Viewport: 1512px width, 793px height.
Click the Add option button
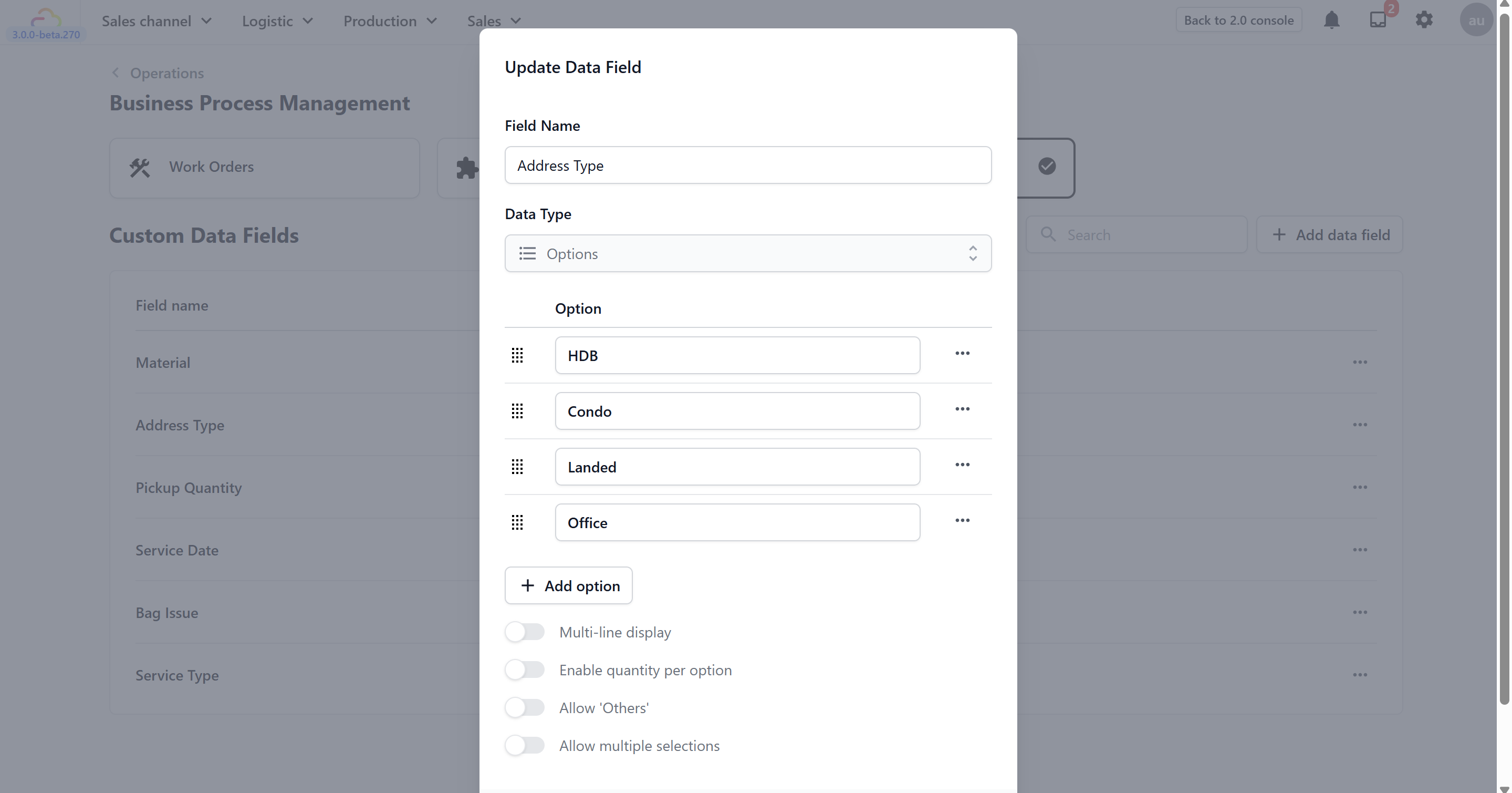point(568,585)
